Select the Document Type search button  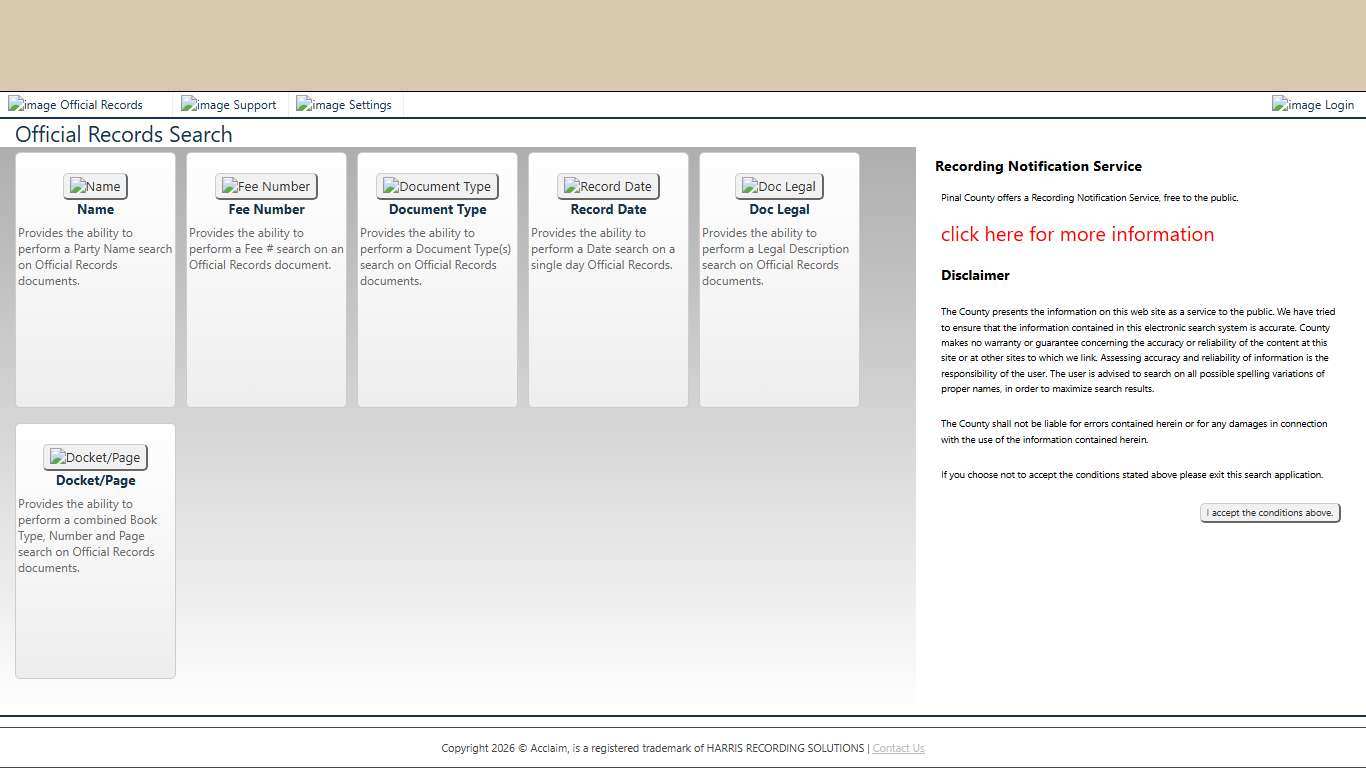click(437, 186)
